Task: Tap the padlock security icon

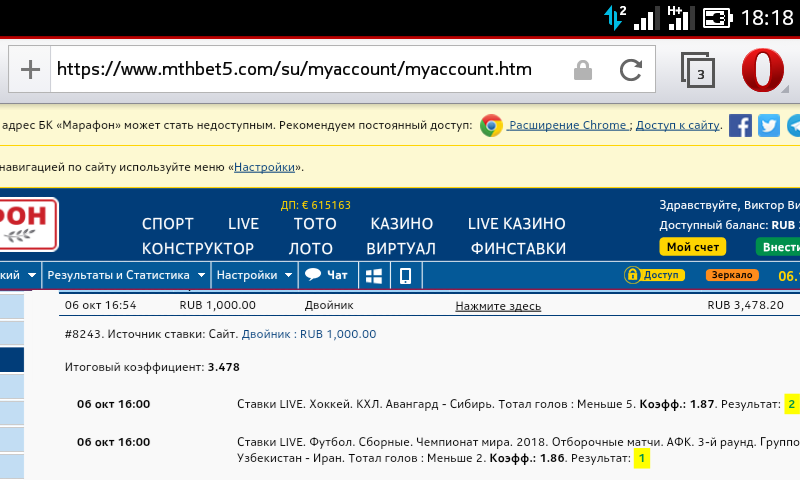Action: (x=583, y=70)
